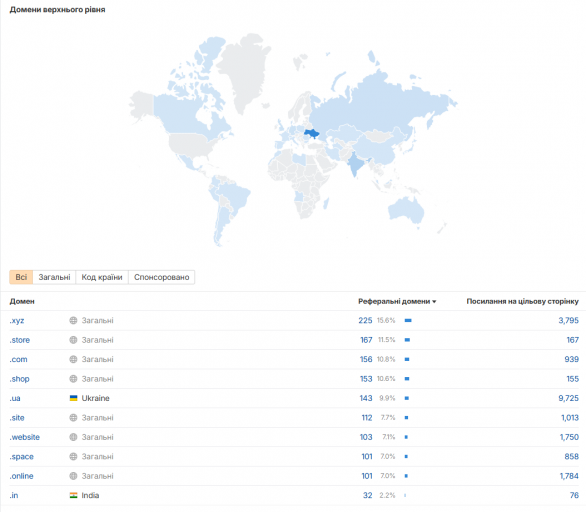Click the 9.9% share bar for .ua

pos(407,398)
